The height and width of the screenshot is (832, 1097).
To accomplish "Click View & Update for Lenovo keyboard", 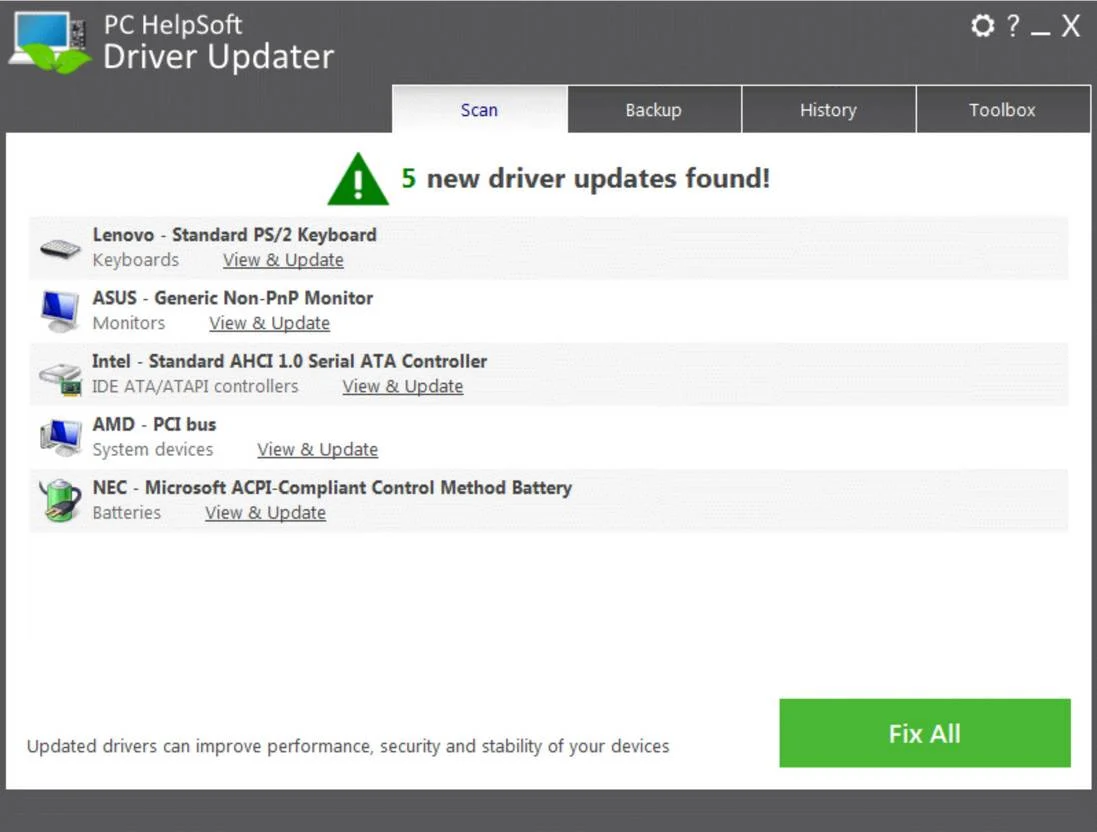I will pos(283,260).
